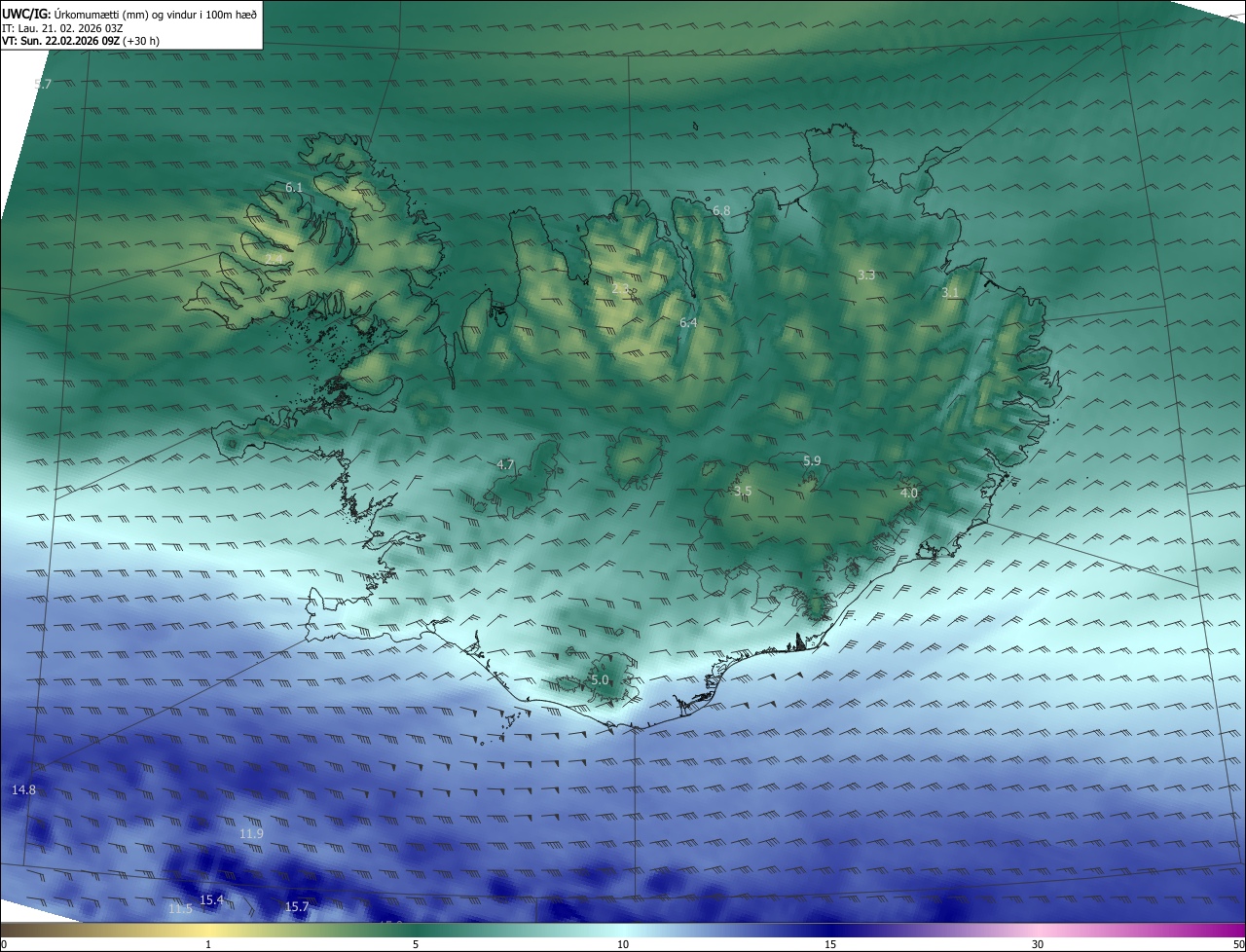Click the "VT: Sun. 22.02.2026 09Z (+30 h)" line
The width and height of the screenshot is (1246, 952).
point(81,41)
